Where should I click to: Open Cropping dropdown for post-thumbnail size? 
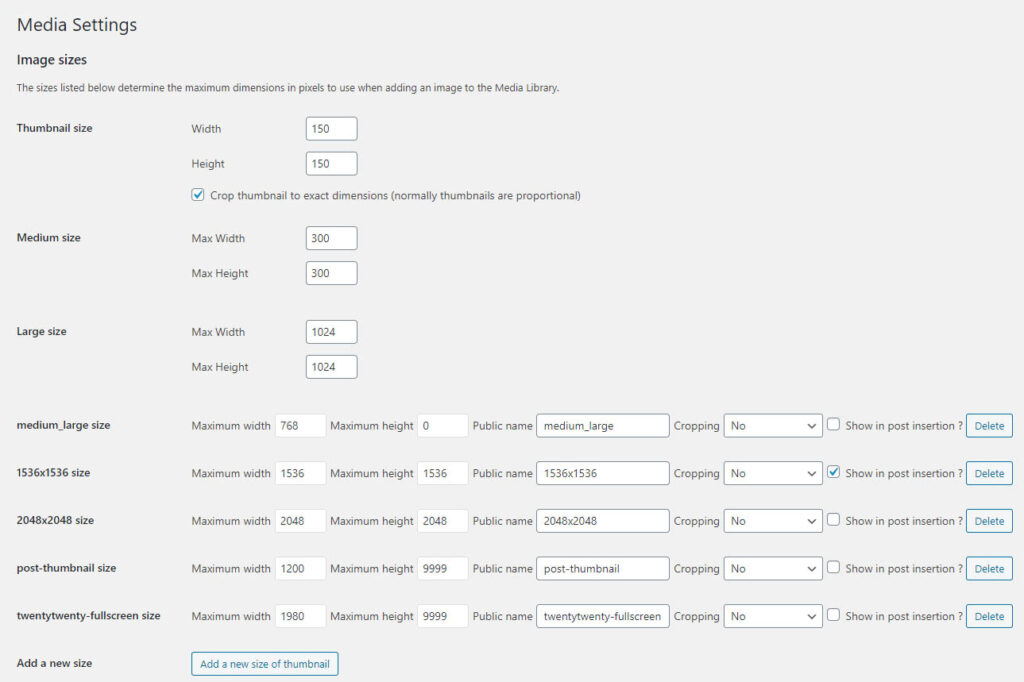click(773, 569)
